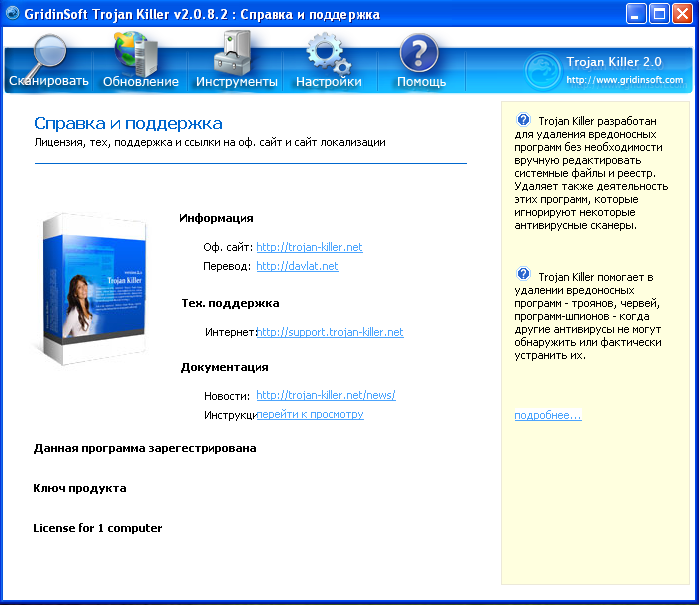
Task: Click the 'Данная программа зарегестрирована' text
Action: pos(145,448)
